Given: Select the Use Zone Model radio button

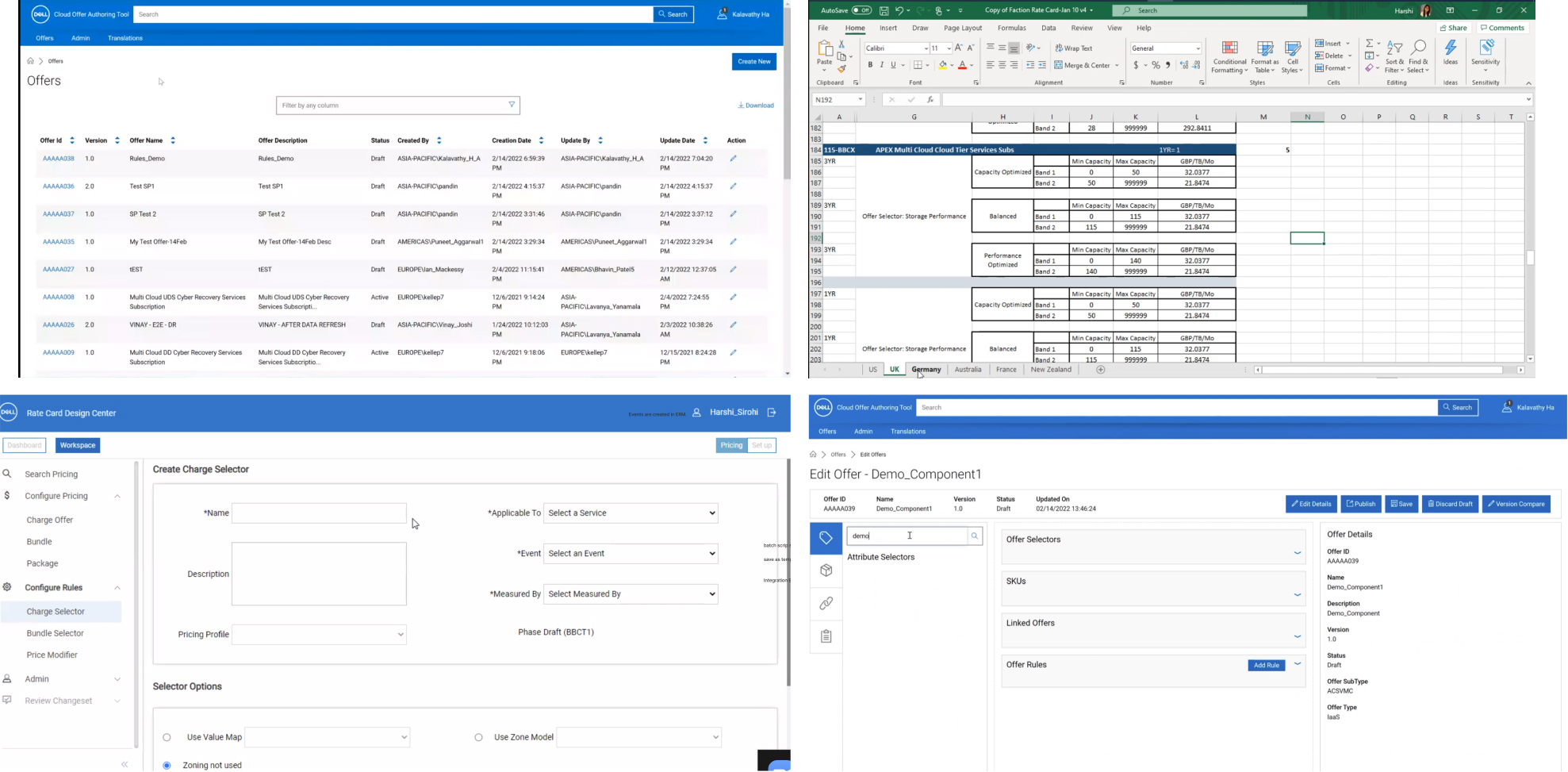Looking at the screenshot, I should (x=478, y=737).
